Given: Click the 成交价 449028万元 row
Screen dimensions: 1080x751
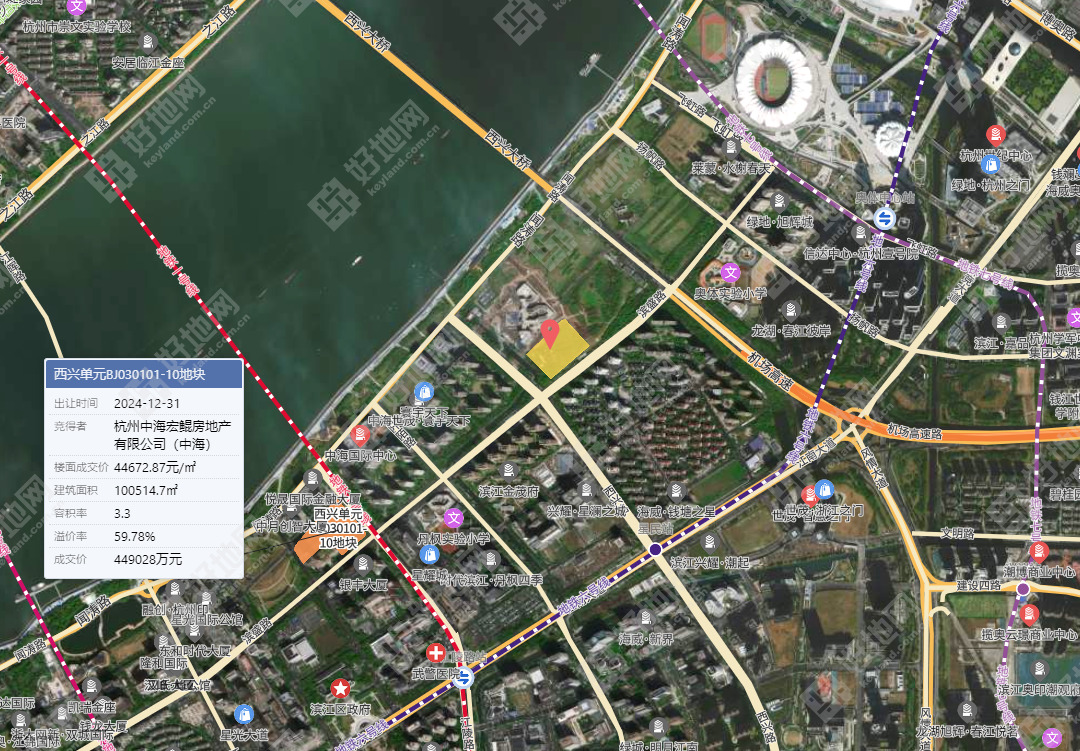Looking at the screenshot, I should pos(144,559).
